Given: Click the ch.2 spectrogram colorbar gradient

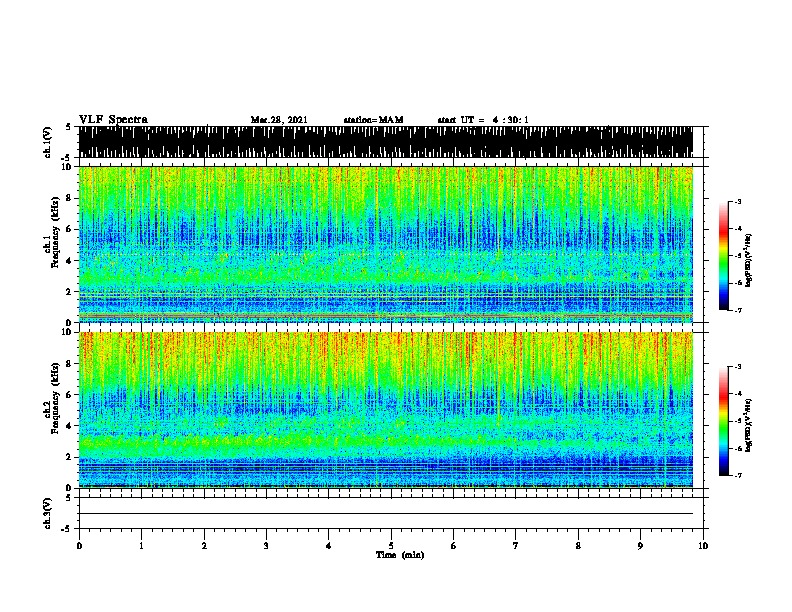Looking at the screenshot, I should point(724,421).
